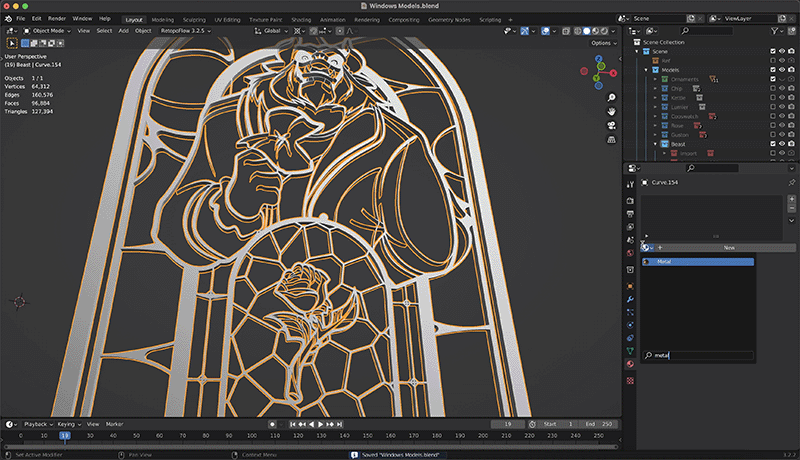Image resolution: width=800 pixels, height=460 pixels.
Task: Click the material search field with metal
Action: 697,355
